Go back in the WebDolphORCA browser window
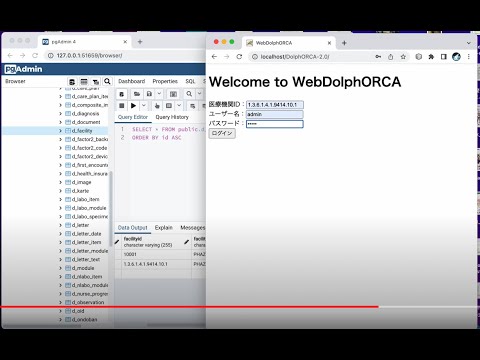Screen dimensions: 480x360 (x=214, y=57)
